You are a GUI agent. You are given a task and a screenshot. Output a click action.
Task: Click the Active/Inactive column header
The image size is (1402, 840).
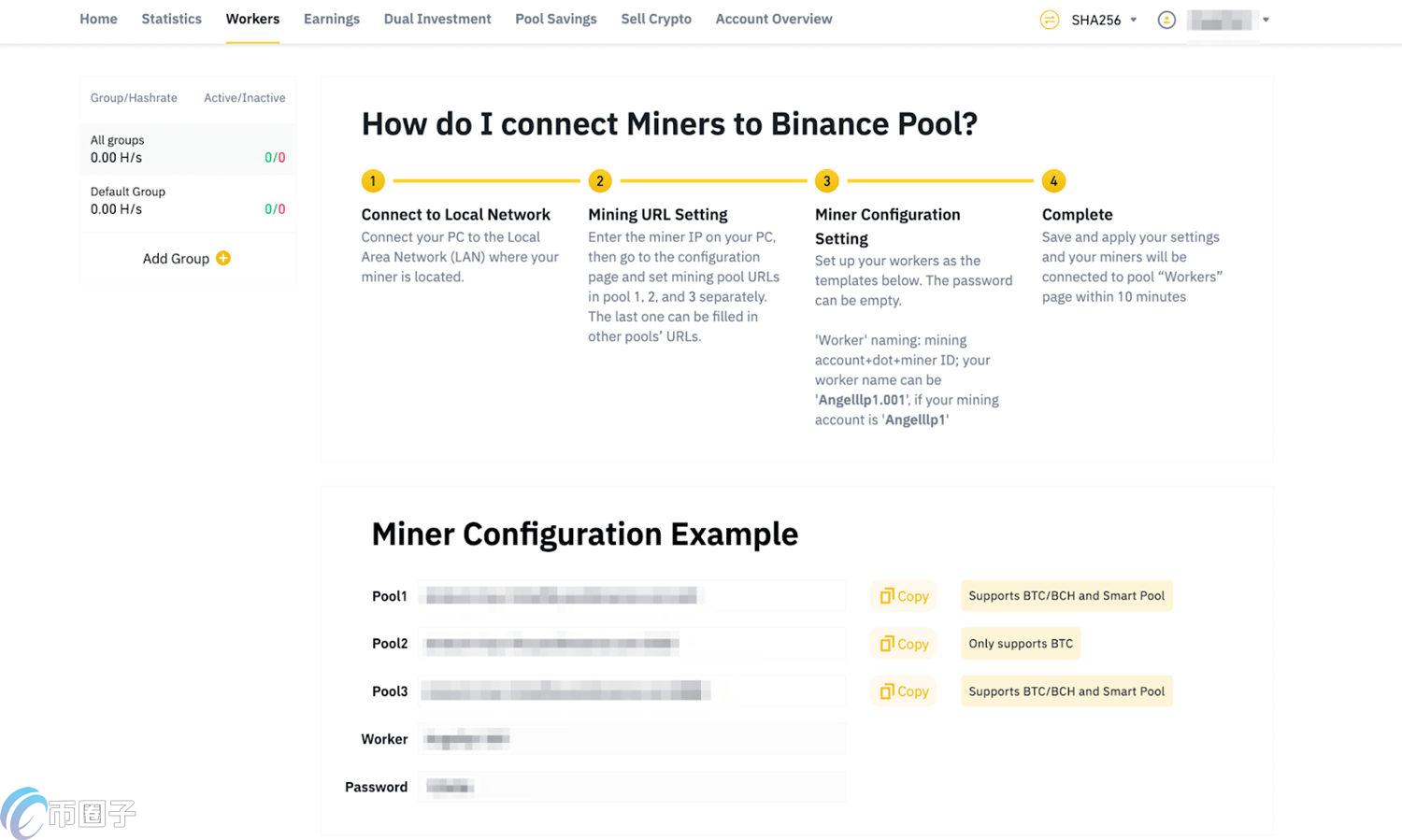[245, 98]
